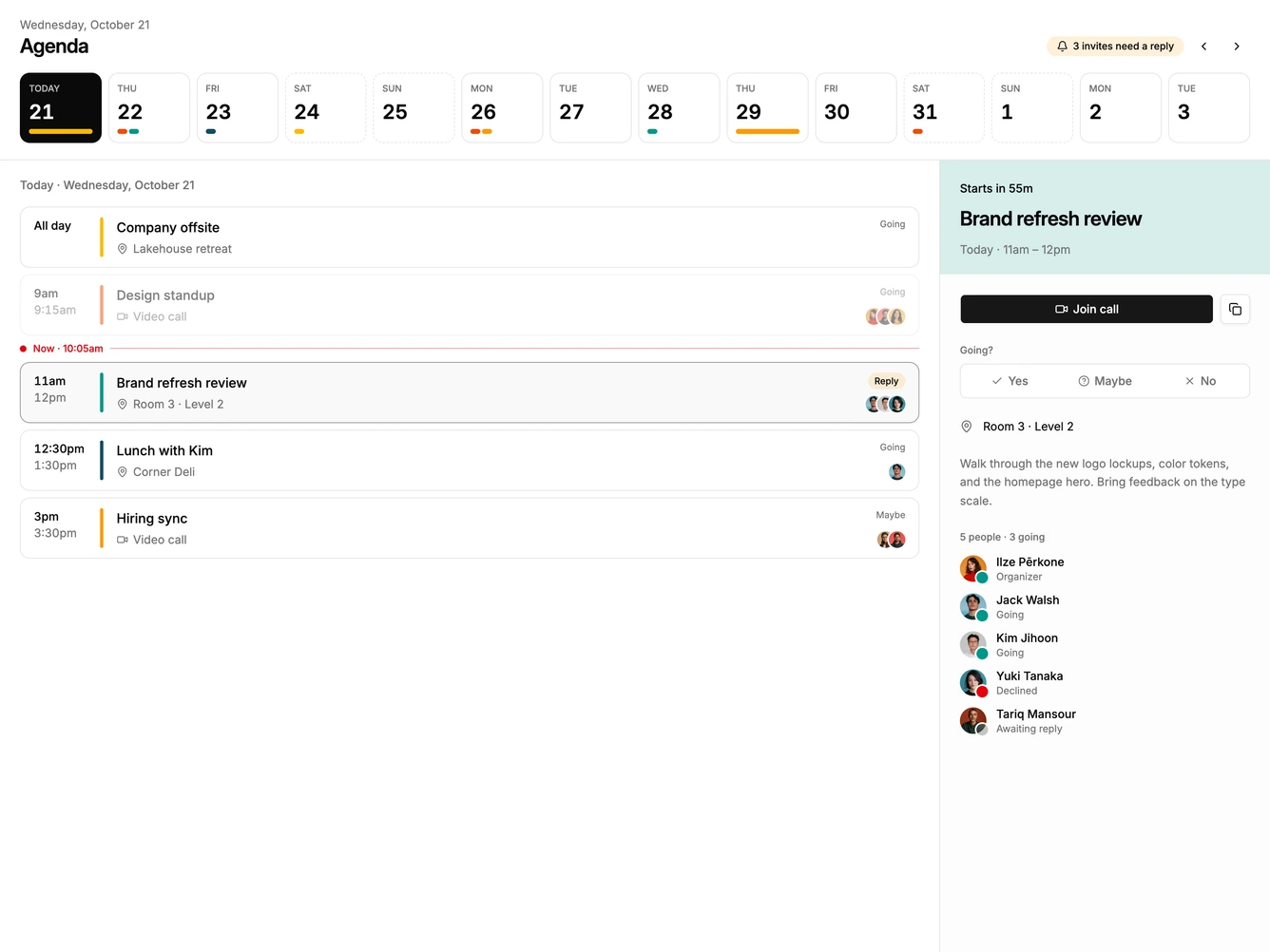This screenshot has width=1270, height=952.
Task: Select Thursday 22 in the date strip
Action: [x=149, y=108]
